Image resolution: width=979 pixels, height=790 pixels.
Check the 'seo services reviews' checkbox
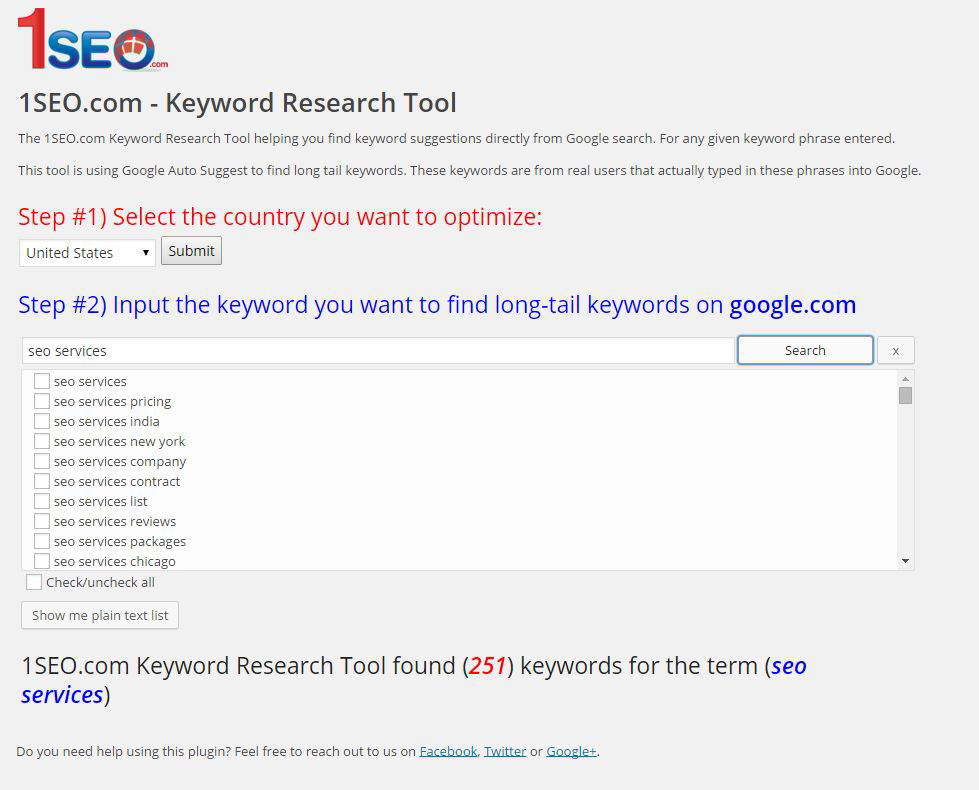[42, 521]
